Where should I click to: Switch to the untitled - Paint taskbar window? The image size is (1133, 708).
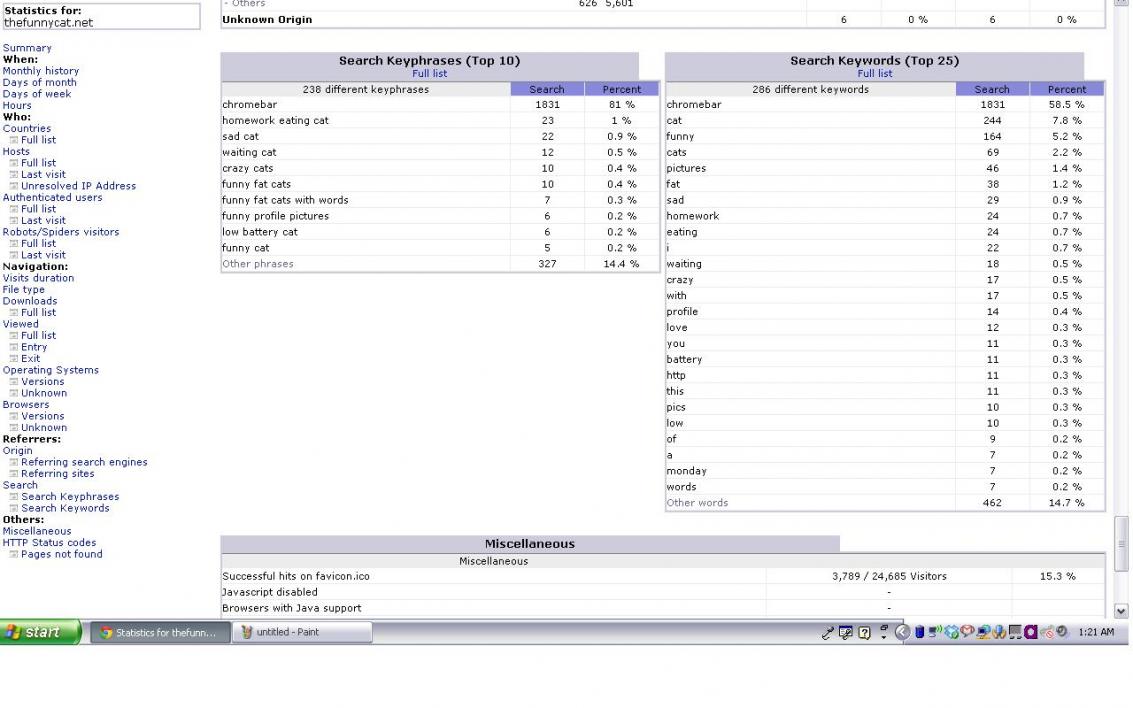click(x=301, y=632)
